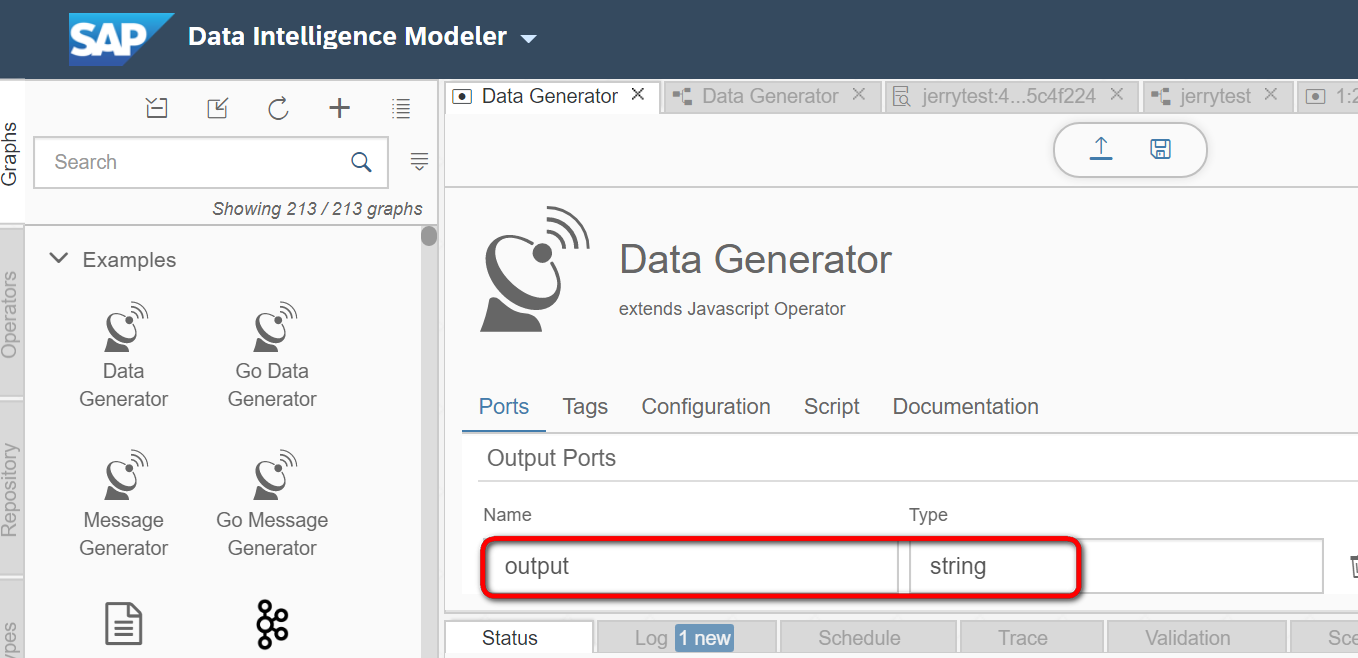The width and height of the screenshot is (1358, 658).
Task: Click the port Type field containing string
Action: pyautogui.click(x=1116, y=566)
